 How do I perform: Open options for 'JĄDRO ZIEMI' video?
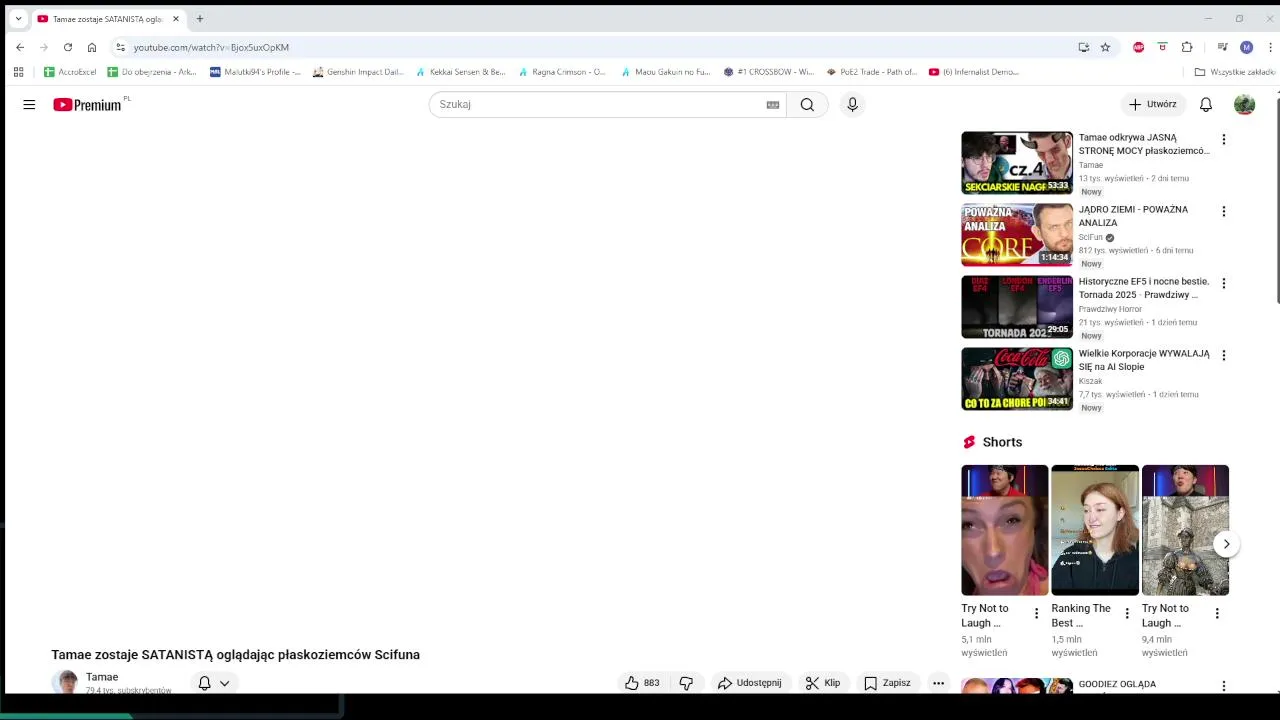(1223, 211)
